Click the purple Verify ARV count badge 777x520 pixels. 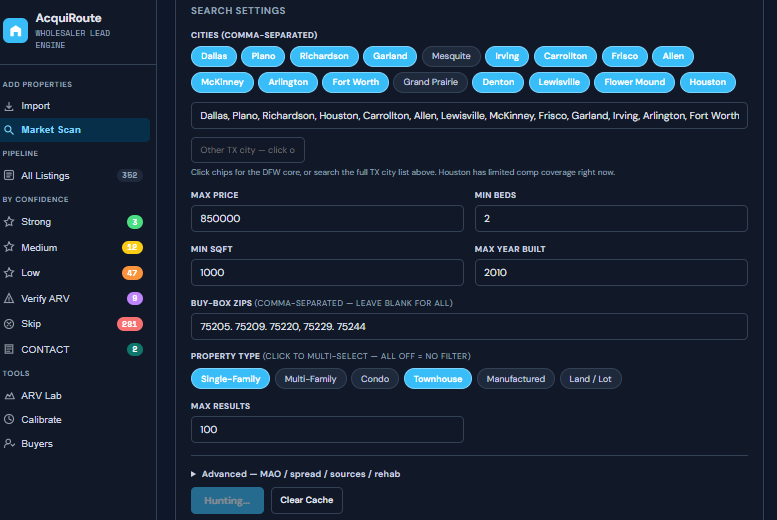click(x=135, y=298)
